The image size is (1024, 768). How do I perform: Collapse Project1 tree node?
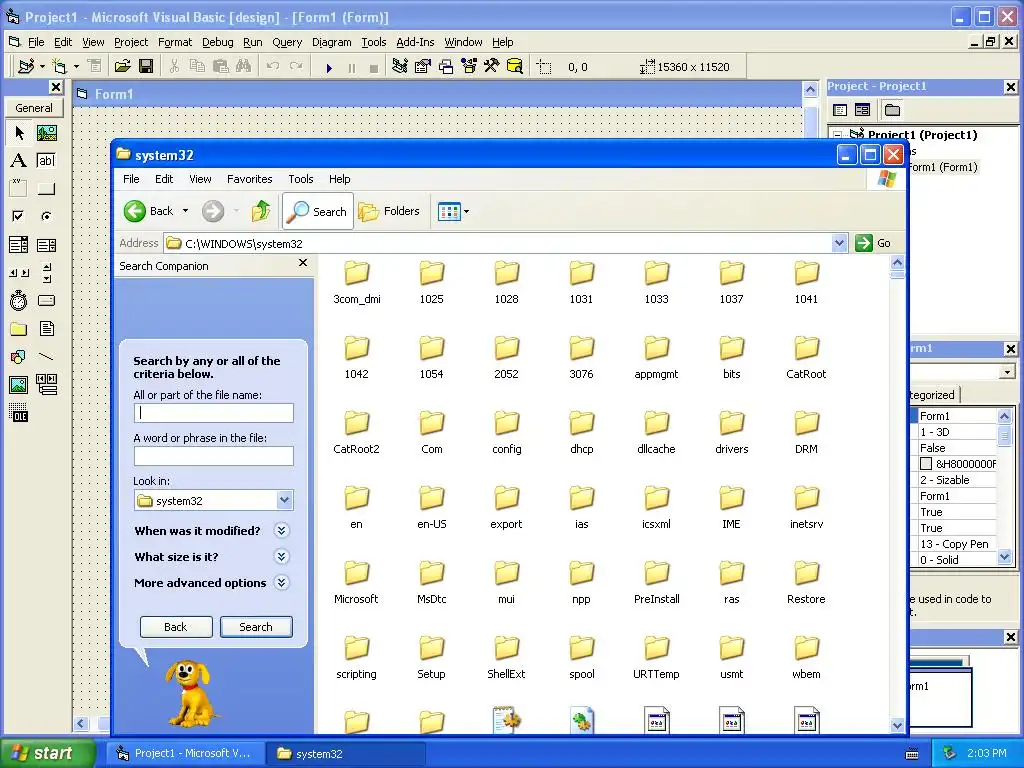[x=838, y=135]
